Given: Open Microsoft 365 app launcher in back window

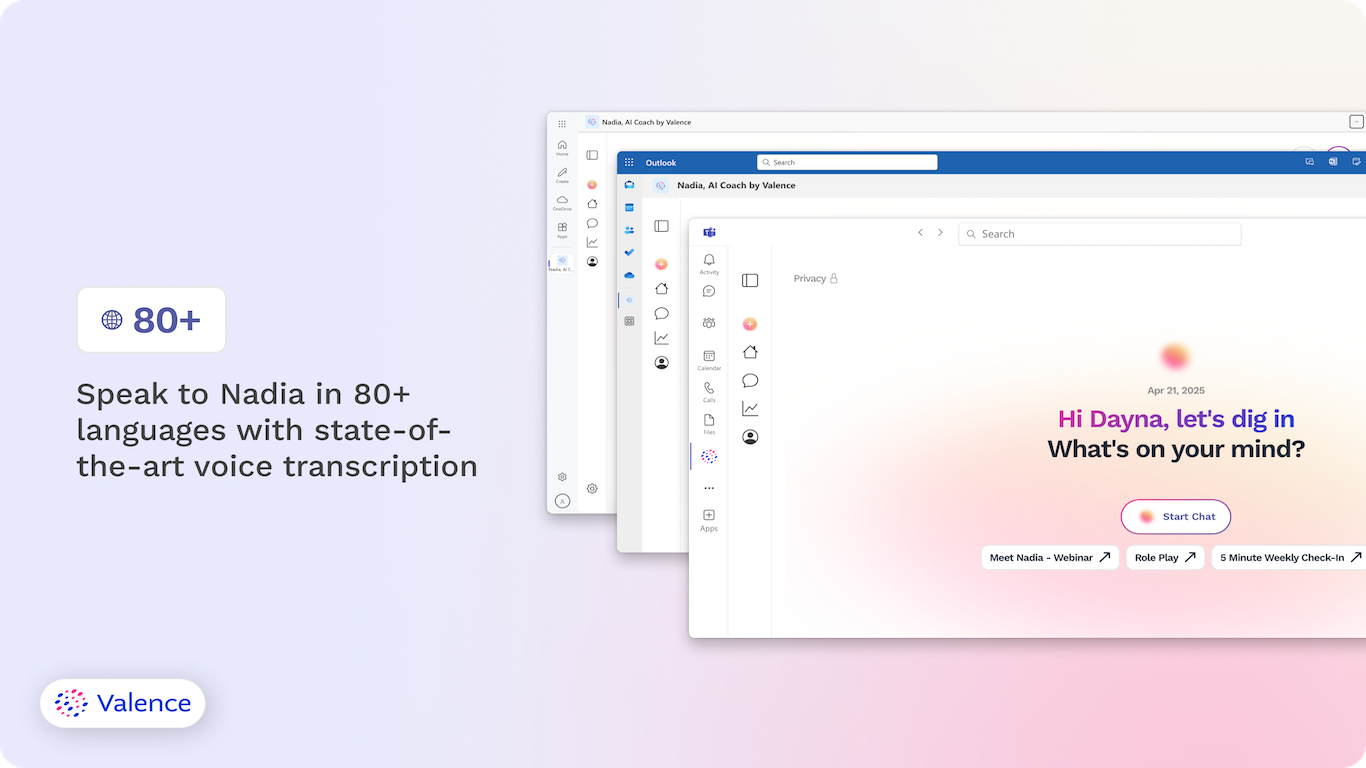Looking at the screenshot, I should click(562, 123).
